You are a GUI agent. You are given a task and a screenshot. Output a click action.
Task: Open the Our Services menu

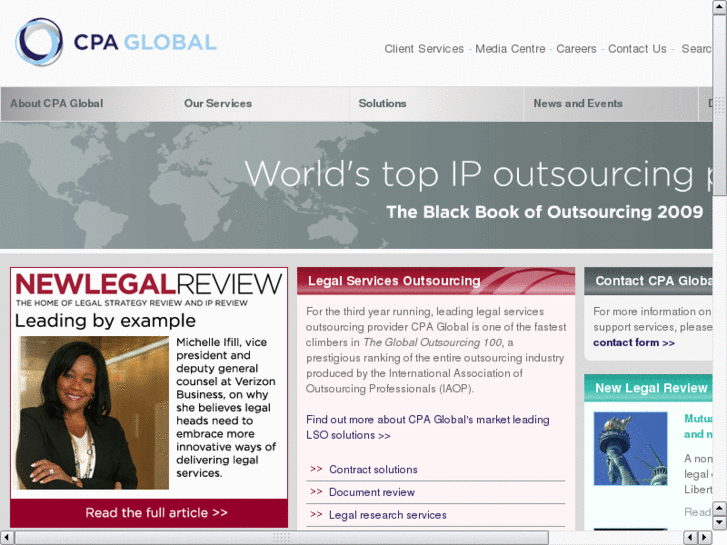(218, 103)
